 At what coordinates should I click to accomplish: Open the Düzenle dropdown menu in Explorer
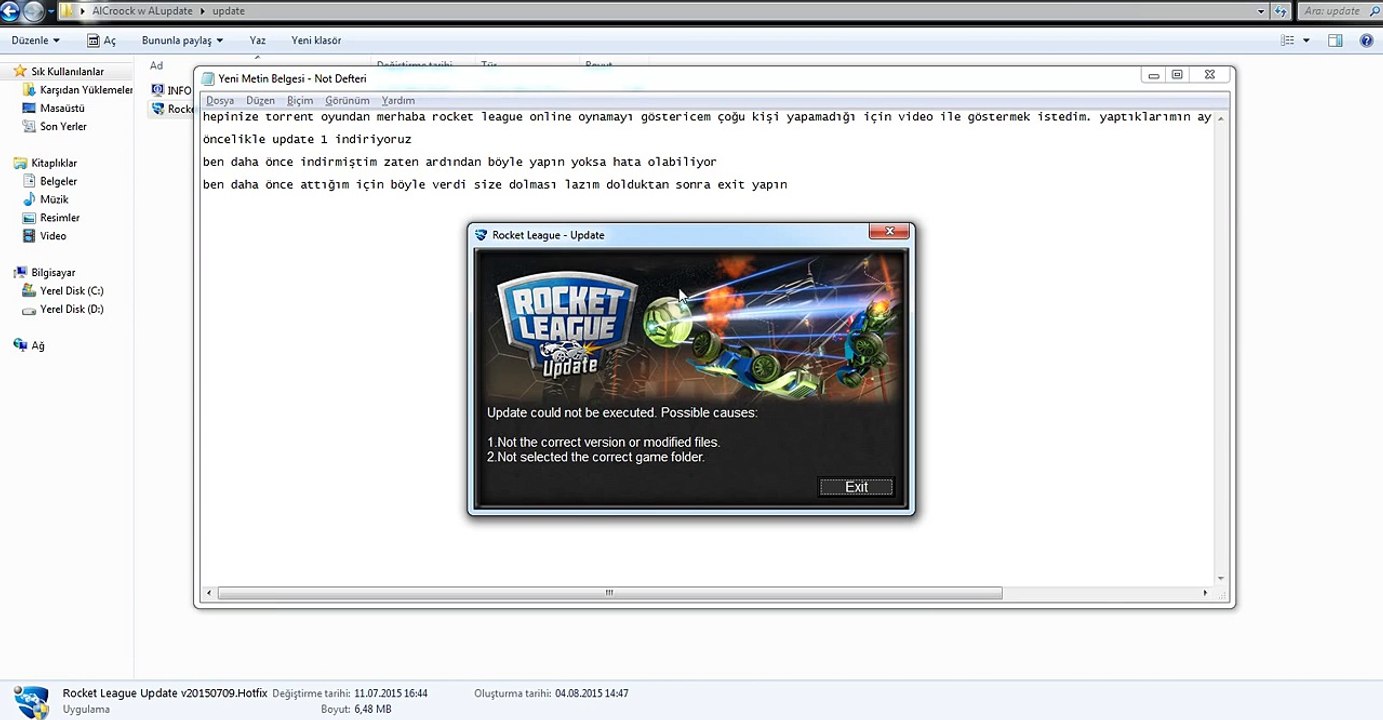coord(36,40)
